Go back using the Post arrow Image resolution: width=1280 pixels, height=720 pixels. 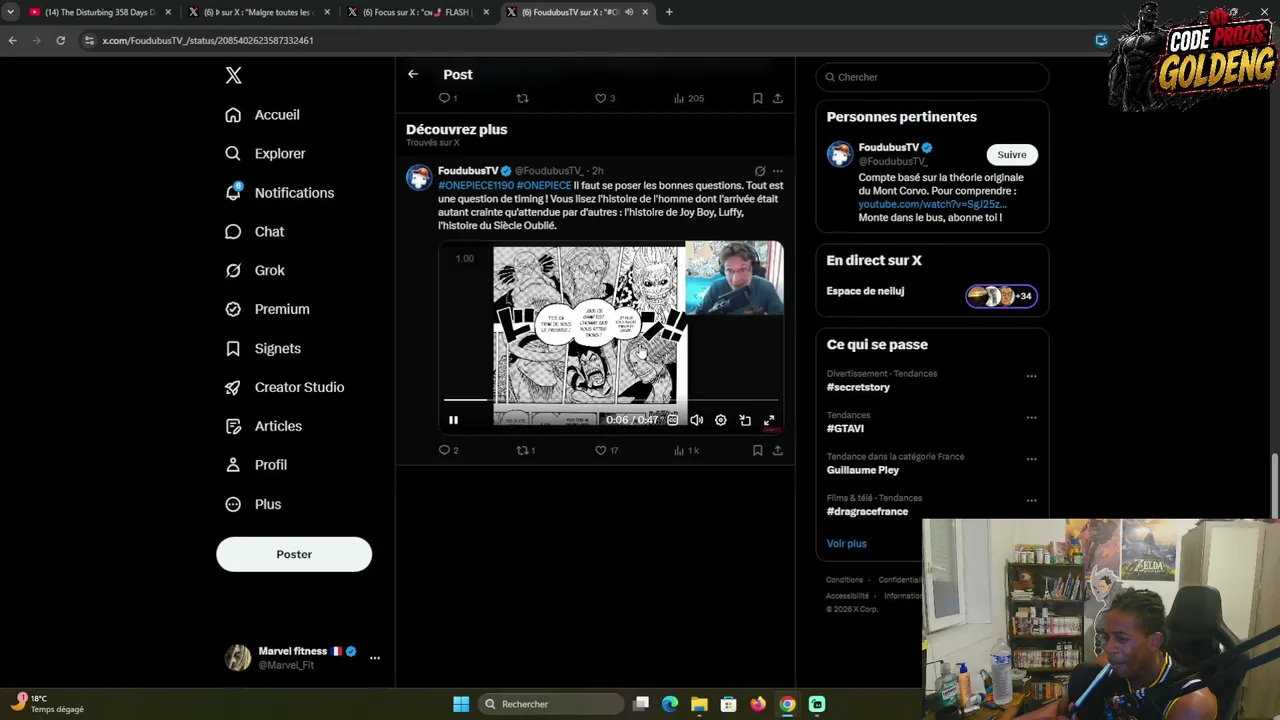coord(413,74)
